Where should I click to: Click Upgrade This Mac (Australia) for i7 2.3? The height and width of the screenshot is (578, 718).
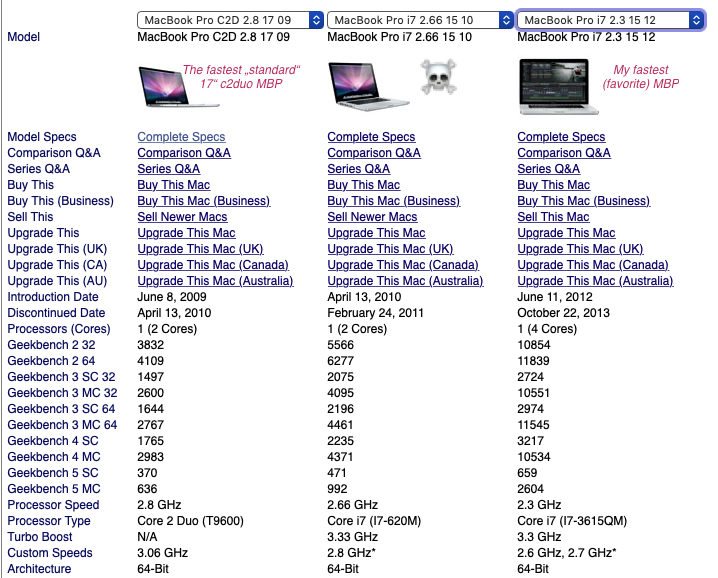(595, 281)
